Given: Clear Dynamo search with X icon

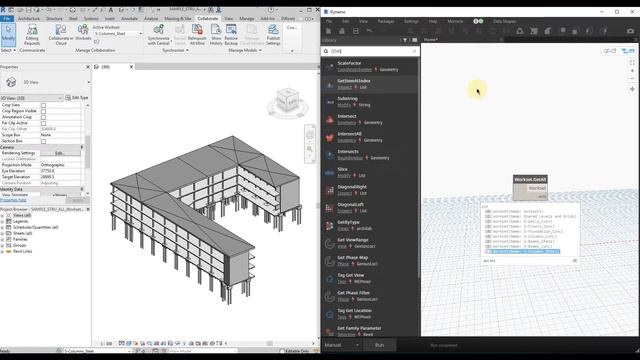Looking at the screenshot, I should (x=414, y=51).
